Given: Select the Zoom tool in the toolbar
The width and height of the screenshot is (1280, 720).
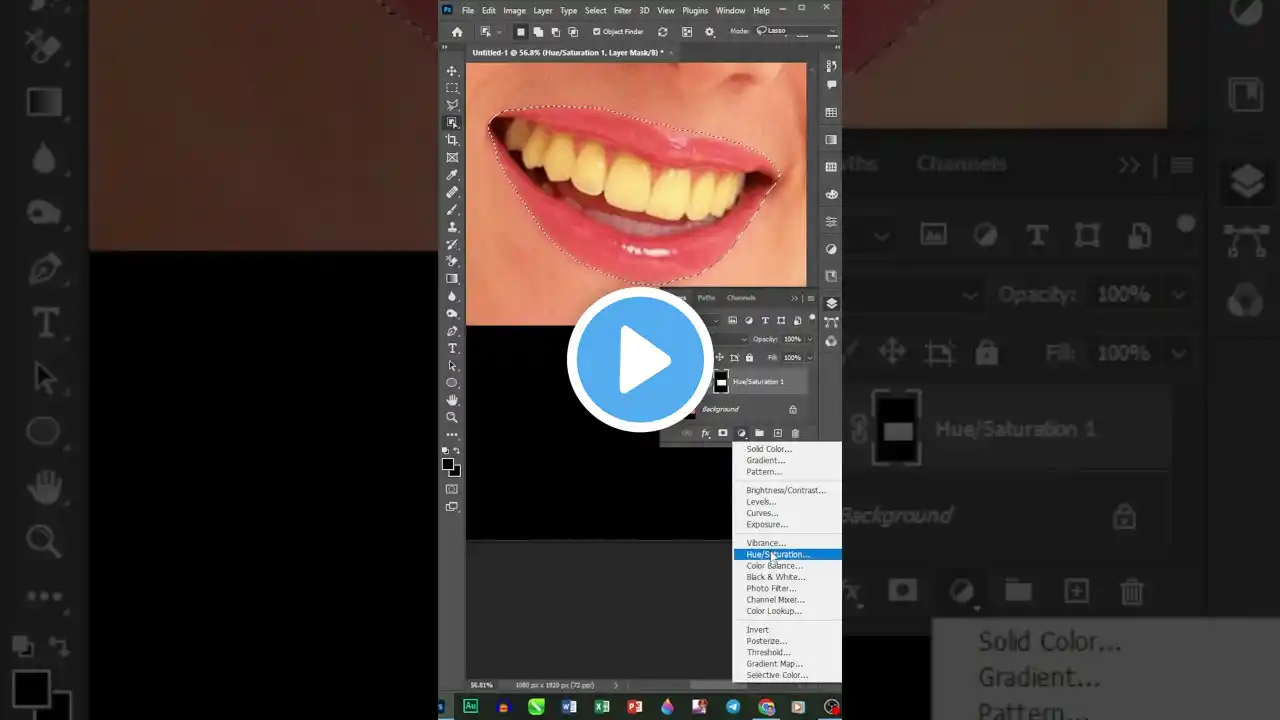Looking at the screenshot, I should tap(452, 415).
